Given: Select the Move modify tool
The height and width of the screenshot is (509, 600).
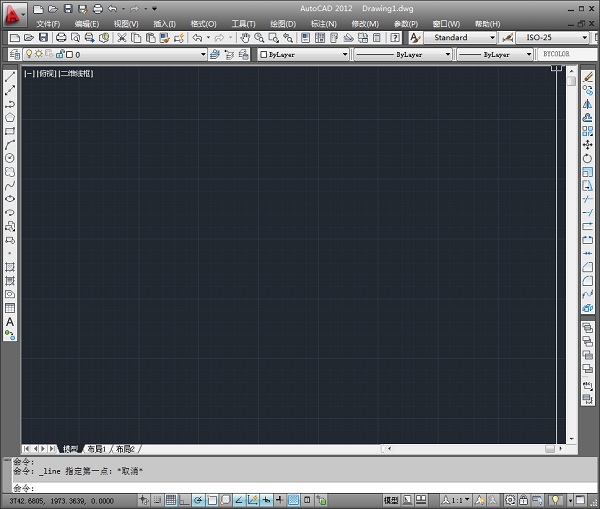Looking at the screenshot, I should tap(587, 145).
